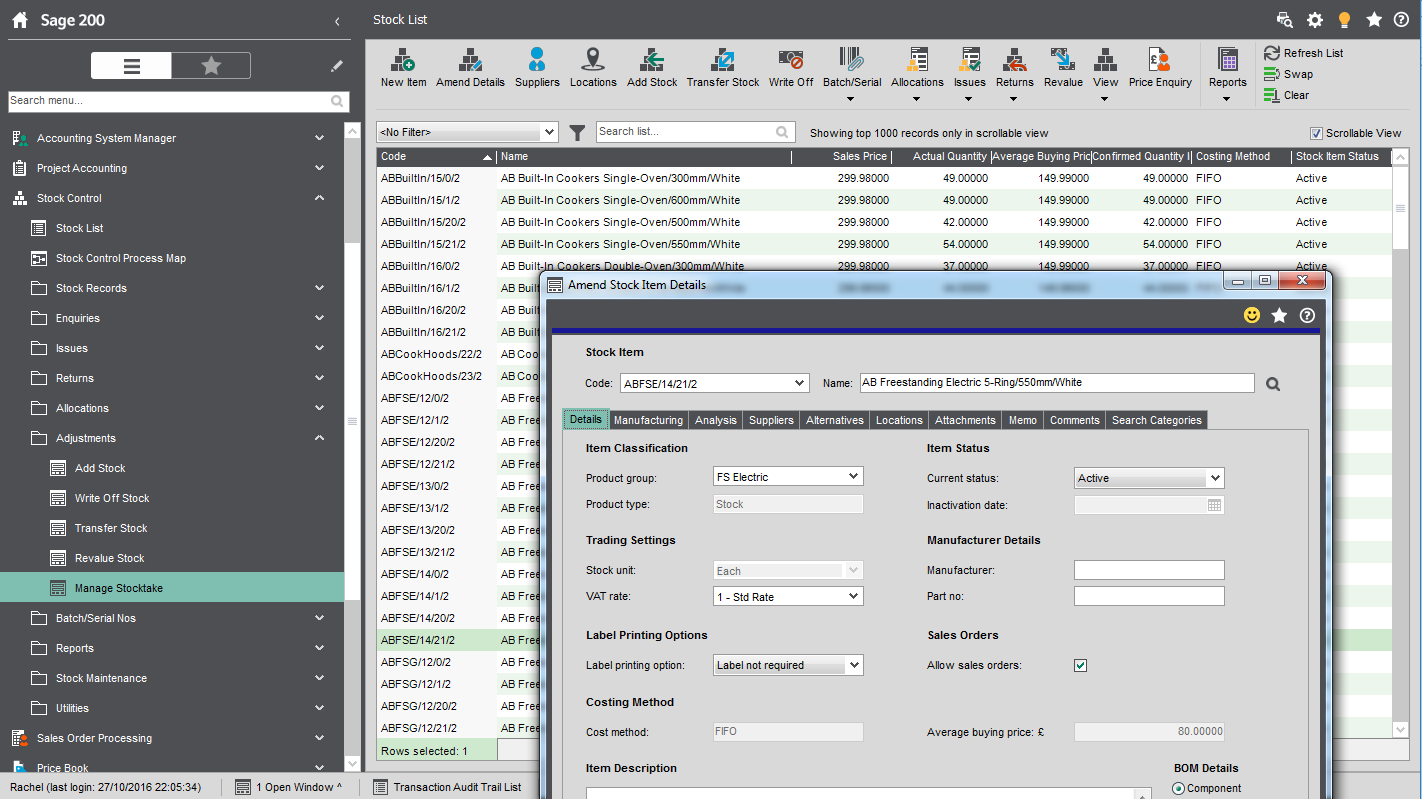Click Price Enquiry toolbar icon
This screenshot has height=799, width=1422.
(x=1160, y=68)
